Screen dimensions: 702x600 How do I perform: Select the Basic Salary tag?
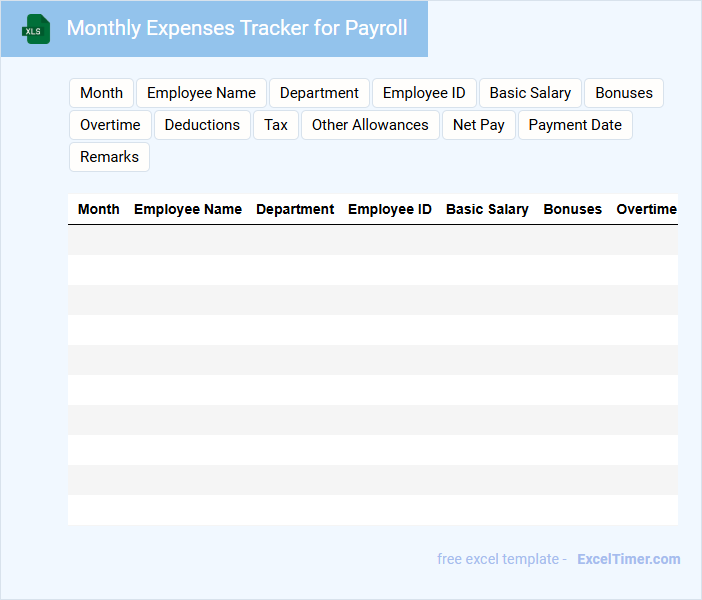(530, 93)
